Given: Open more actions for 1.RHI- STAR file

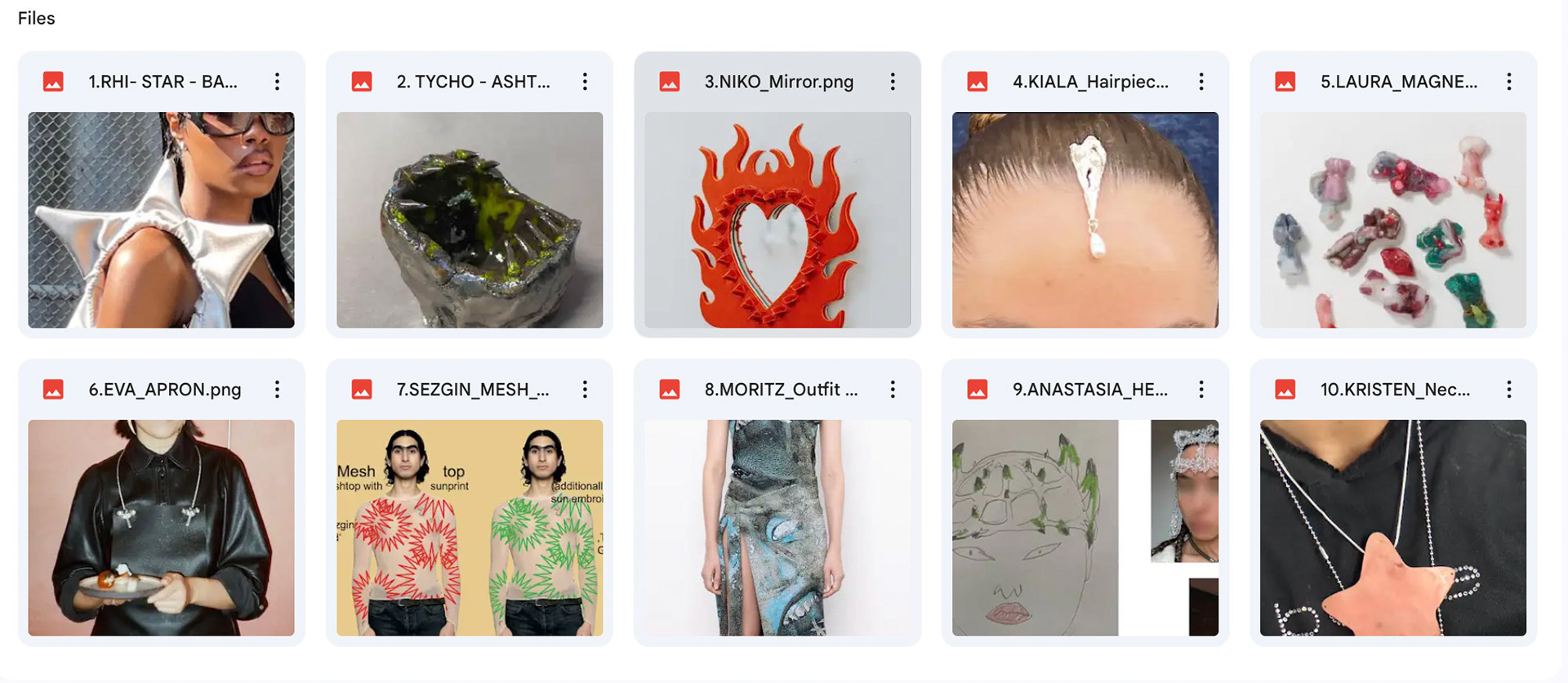Looking at the screenshot, I should click(x=278, y=82).
